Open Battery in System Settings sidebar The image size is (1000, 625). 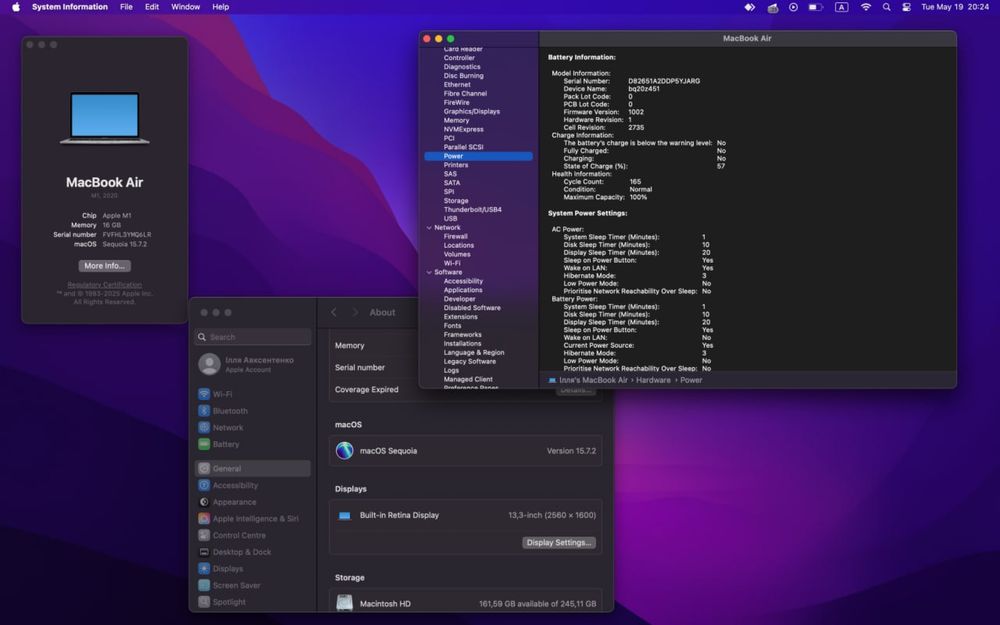(253, 444)
